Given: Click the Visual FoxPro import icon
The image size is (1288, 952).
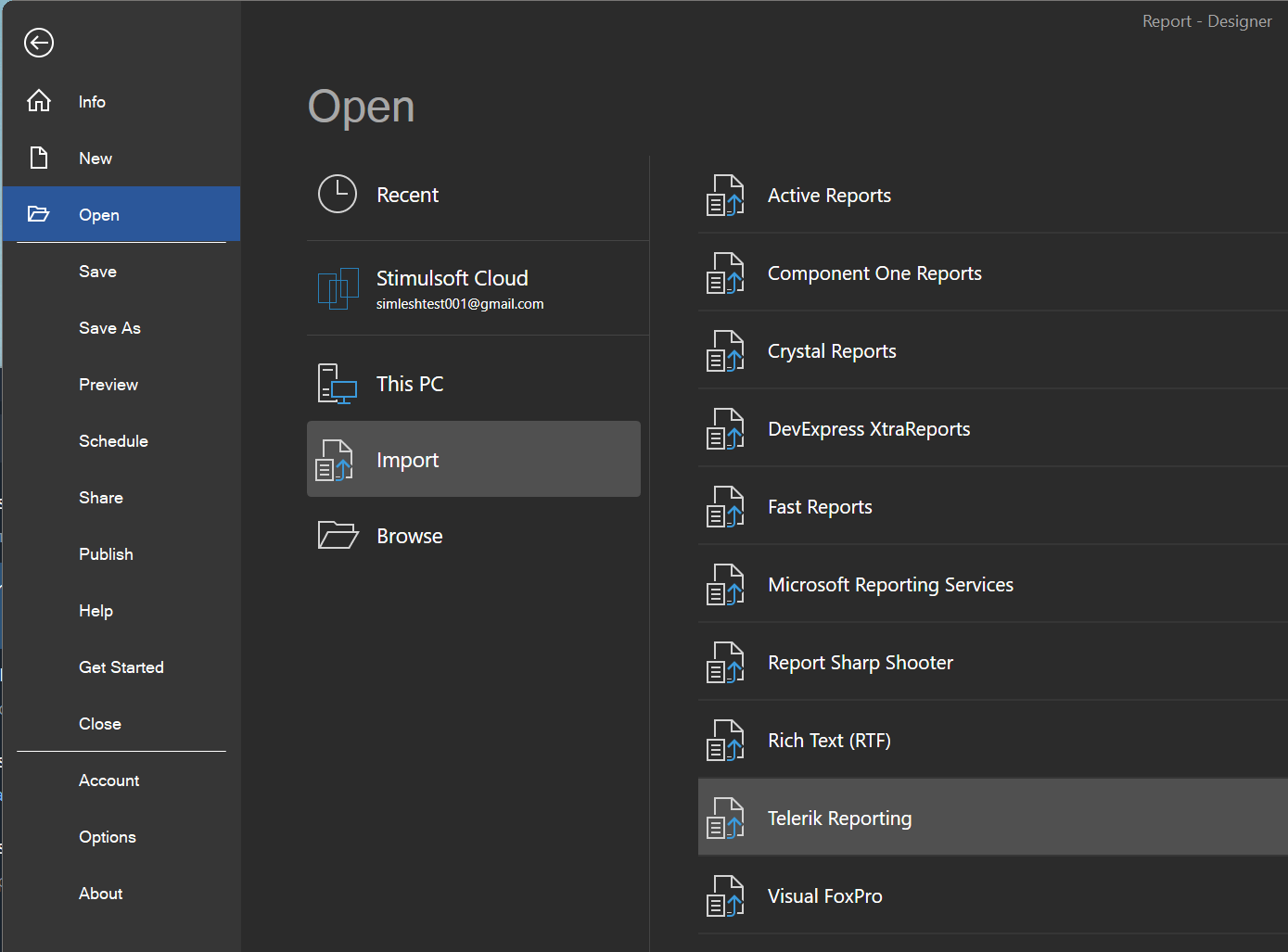Looking at the screenshot, I should coord(726,896).
